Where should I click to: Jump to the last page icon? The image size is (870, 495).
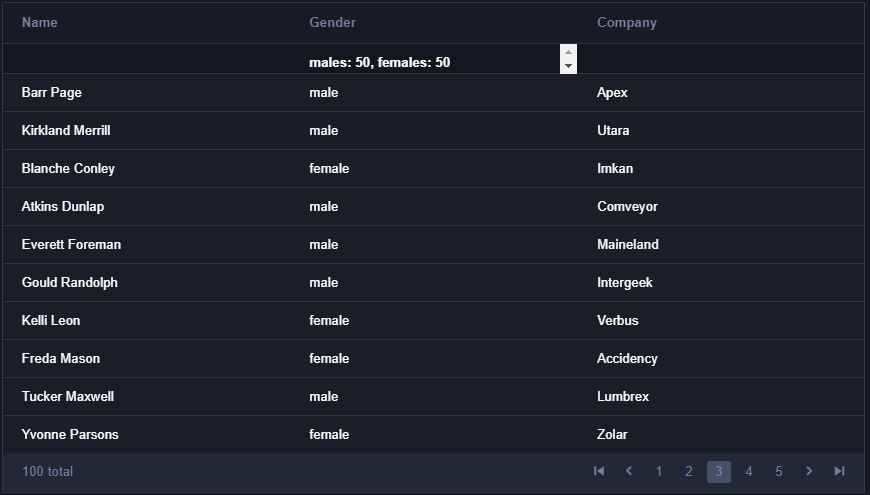[839, 471]
